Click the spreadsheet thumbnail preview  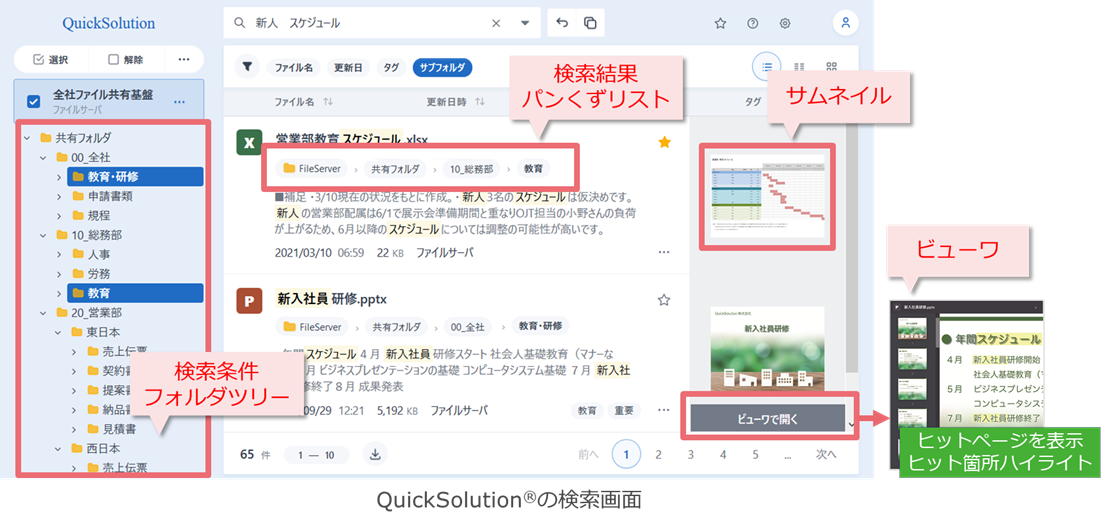769,198
